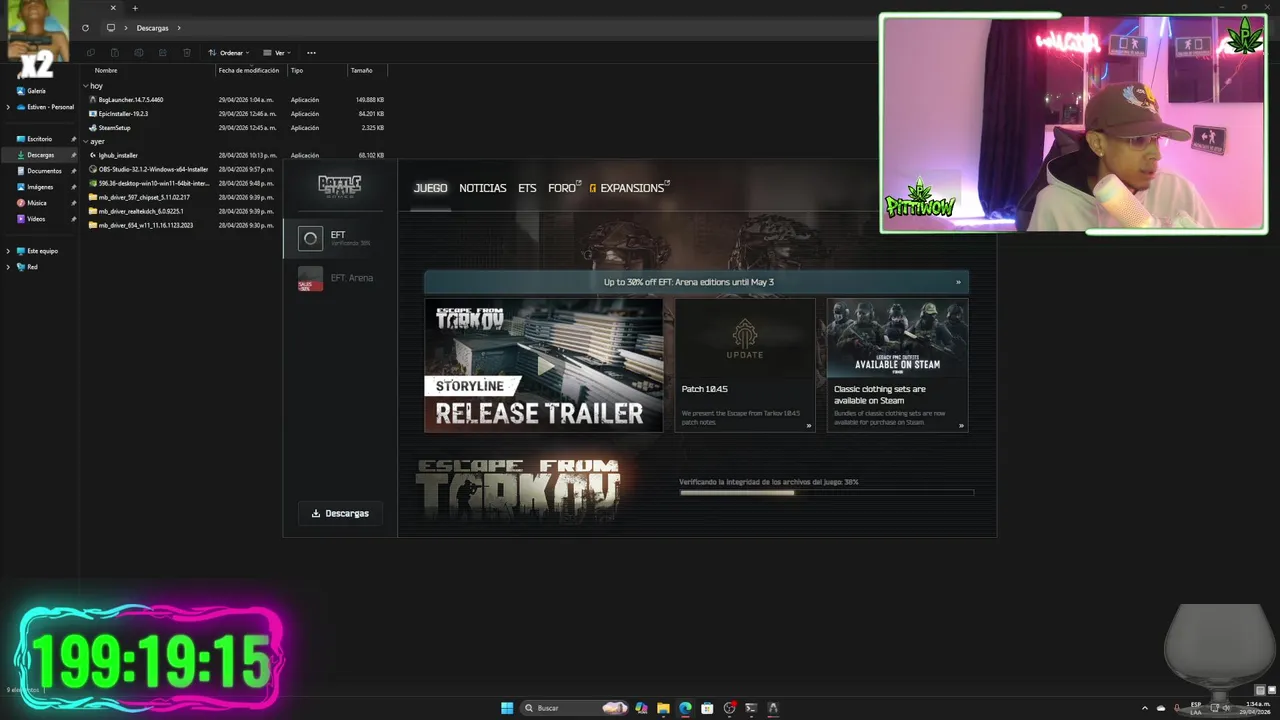Click the share icon in Explorer toolbar
Image resolution: width=1280 pixels, height=720 pixels.
coord(162,53)
